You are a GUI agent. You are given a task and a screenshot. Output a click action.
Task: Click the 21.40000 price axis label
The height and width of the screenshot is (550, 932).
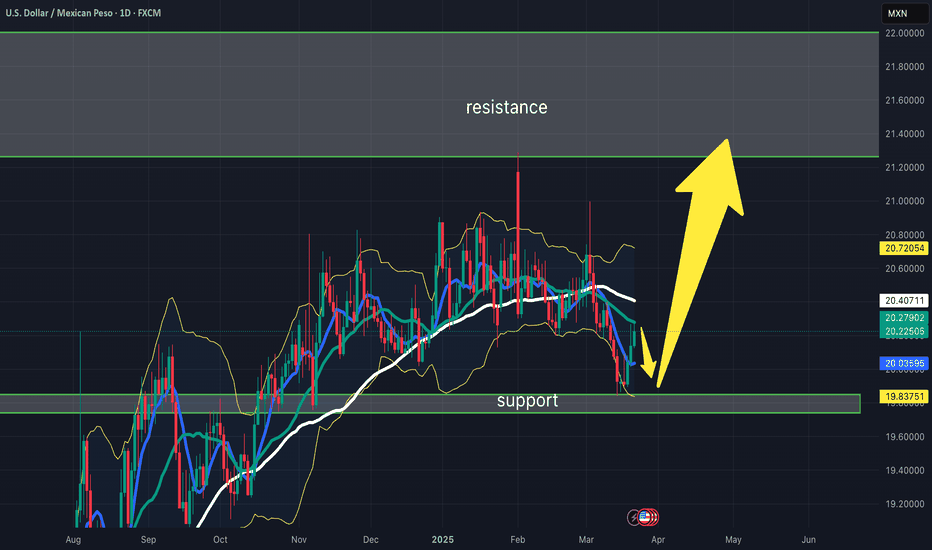pyautogui.click(x=904, y=134)
